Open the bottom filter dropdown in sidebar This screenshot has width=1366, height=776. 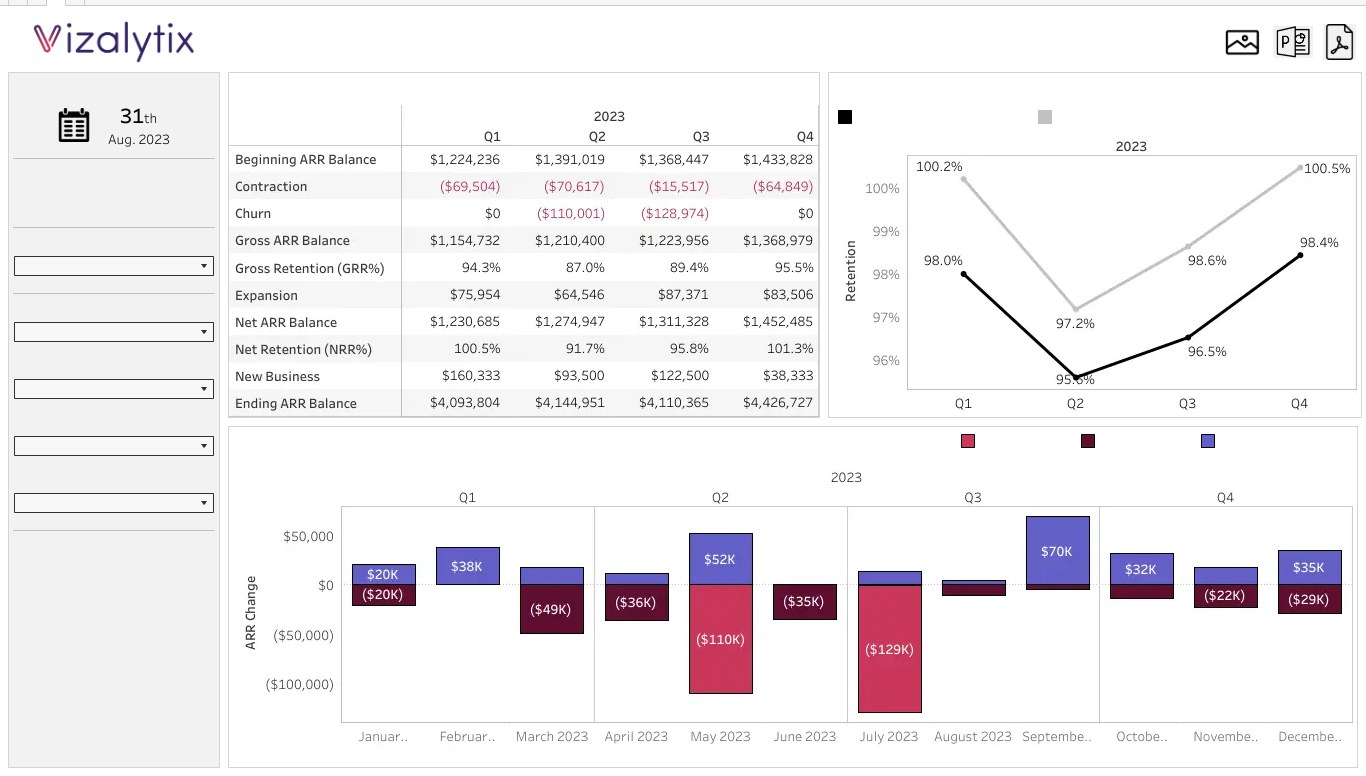pos(114,503)
